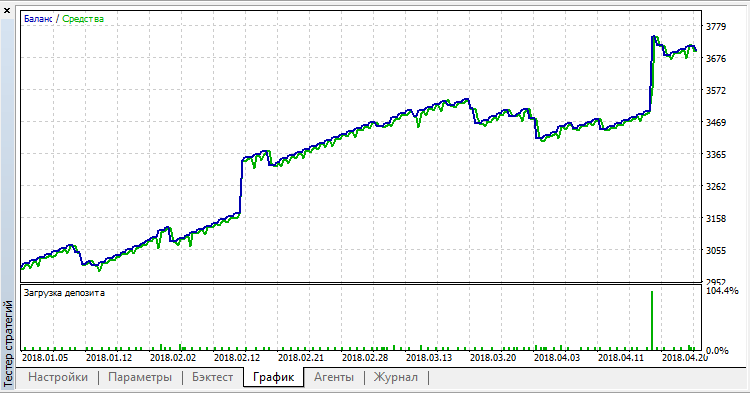Viewport: 750px width, 394px height.
Task: Click the Средства legend label
Action: (x=83, y=19)
